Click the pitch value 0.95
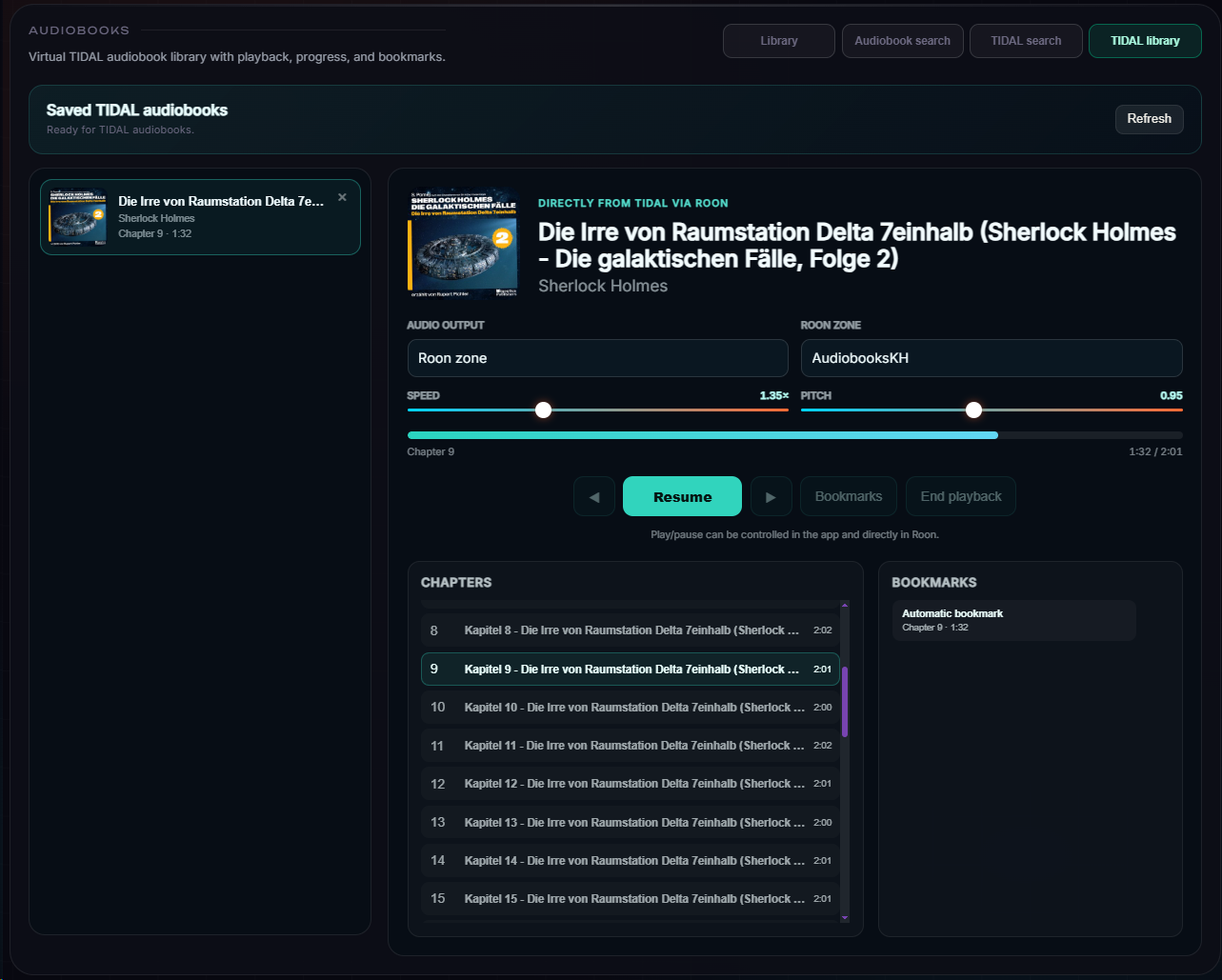 click(1172, 395)
